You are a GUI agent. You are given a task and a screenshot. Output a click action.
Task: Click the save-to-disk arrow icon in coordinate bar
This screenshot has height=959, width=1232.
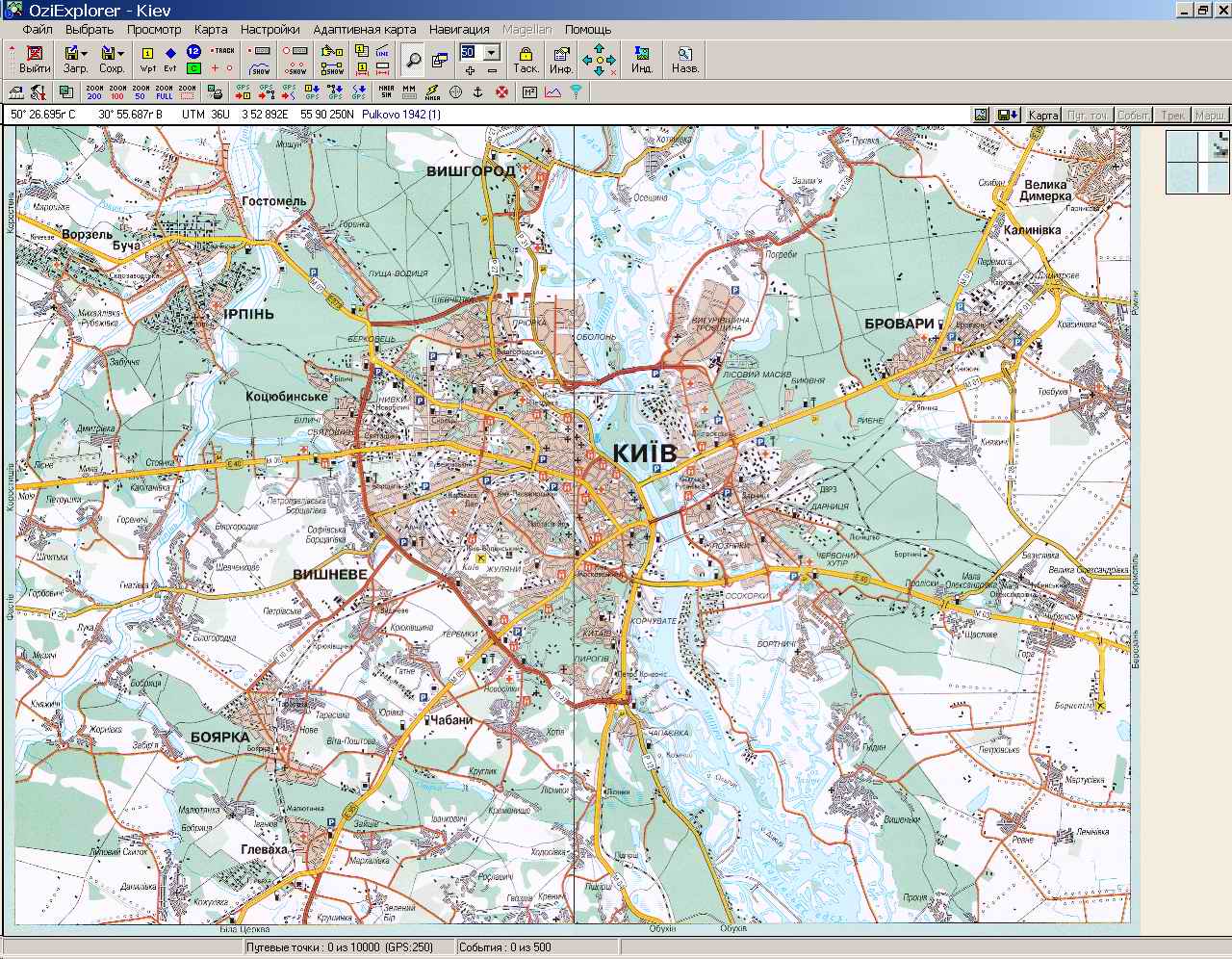coord(1008,115)
